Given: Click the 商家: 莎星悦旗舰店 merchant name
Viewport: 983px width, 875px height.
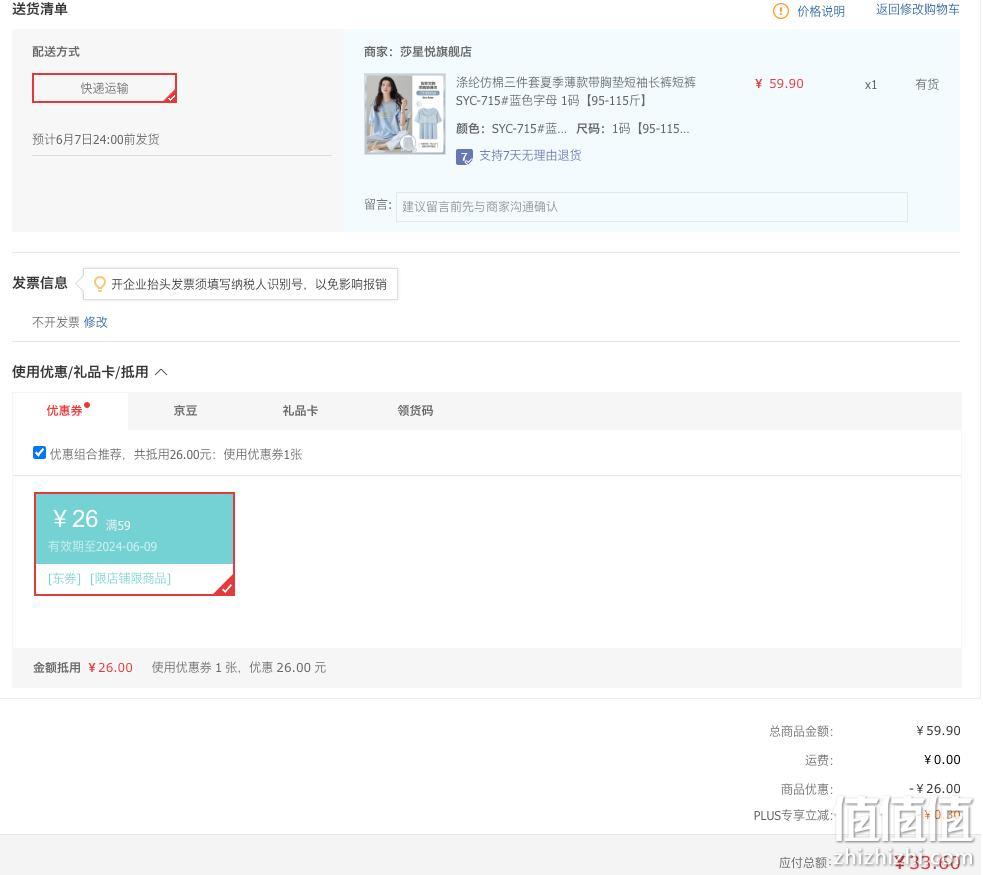Looking at the screenshot, I should click(x=418, y=51).
